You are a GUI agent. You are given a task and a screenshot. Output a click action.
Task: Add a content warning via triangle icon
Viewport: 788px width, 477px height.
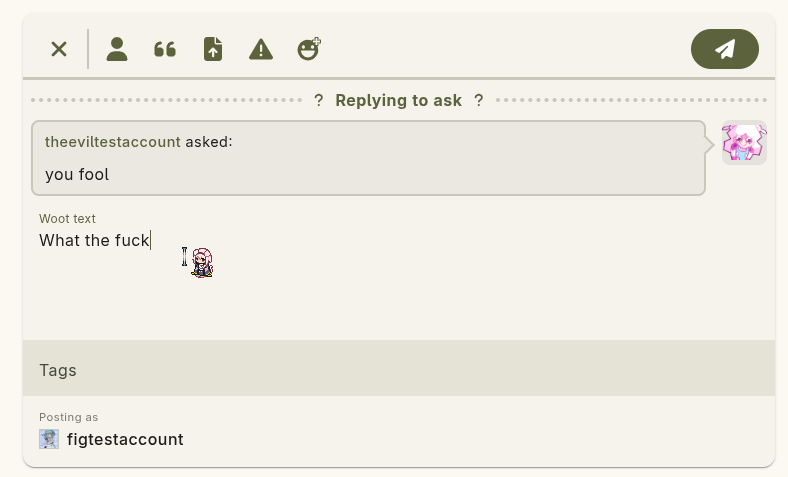261,49
